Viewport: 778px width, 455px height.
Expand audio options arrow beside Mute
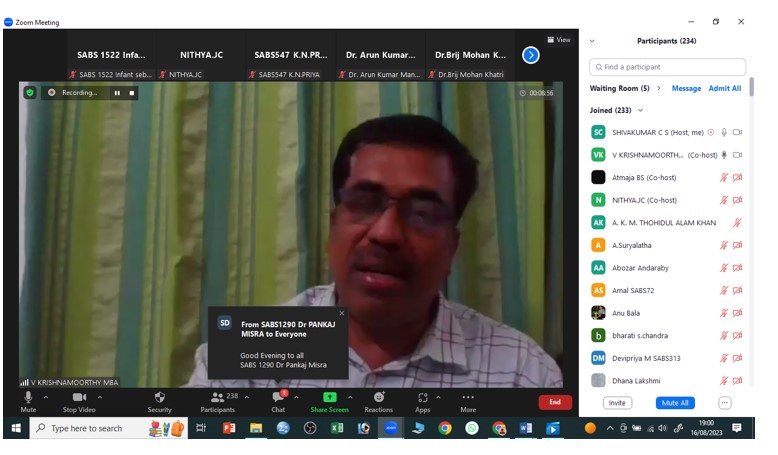(46, 397)
